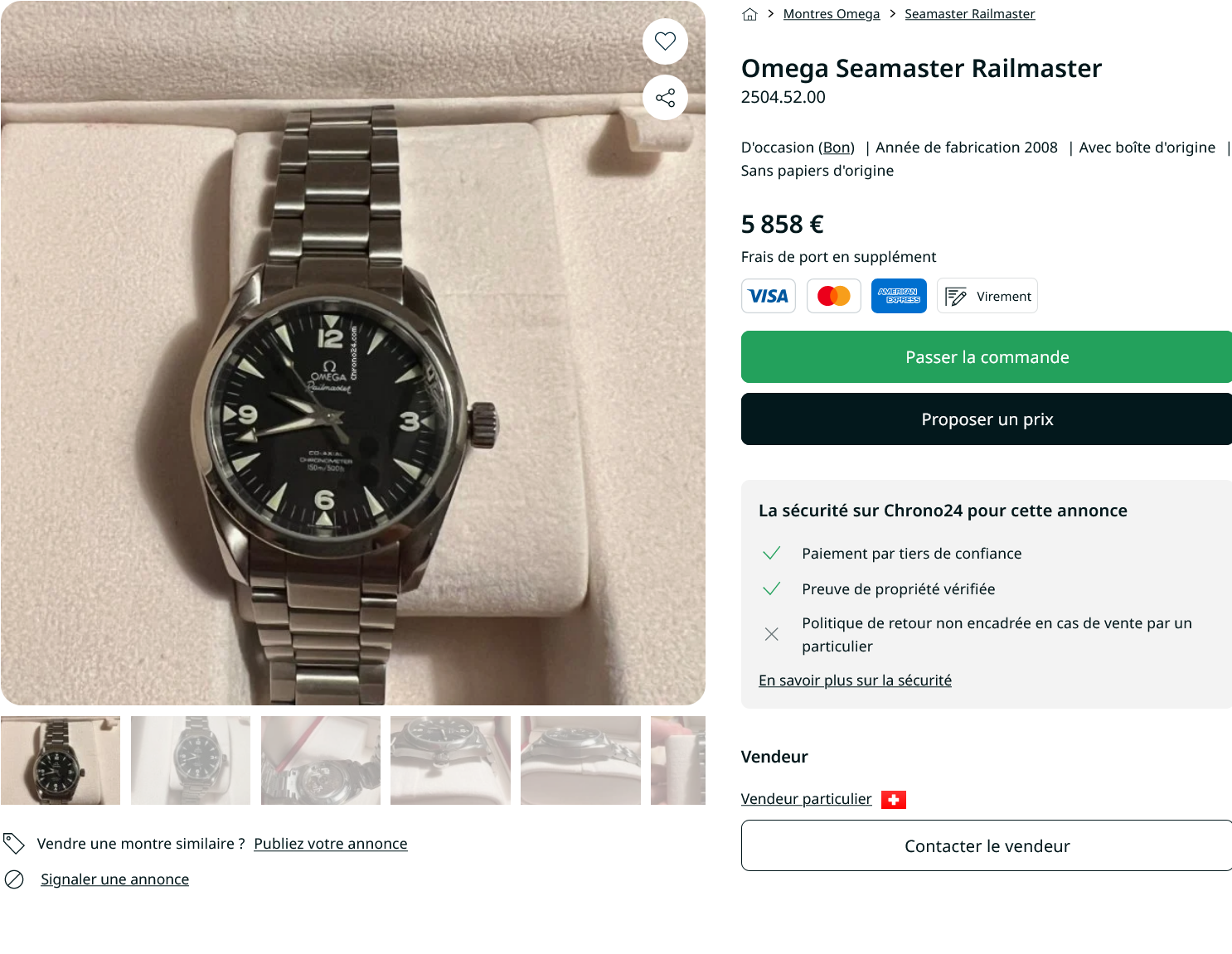1232x954 pixels.
Task: Select the second watch thumbnail
Action: pos(191,760)
